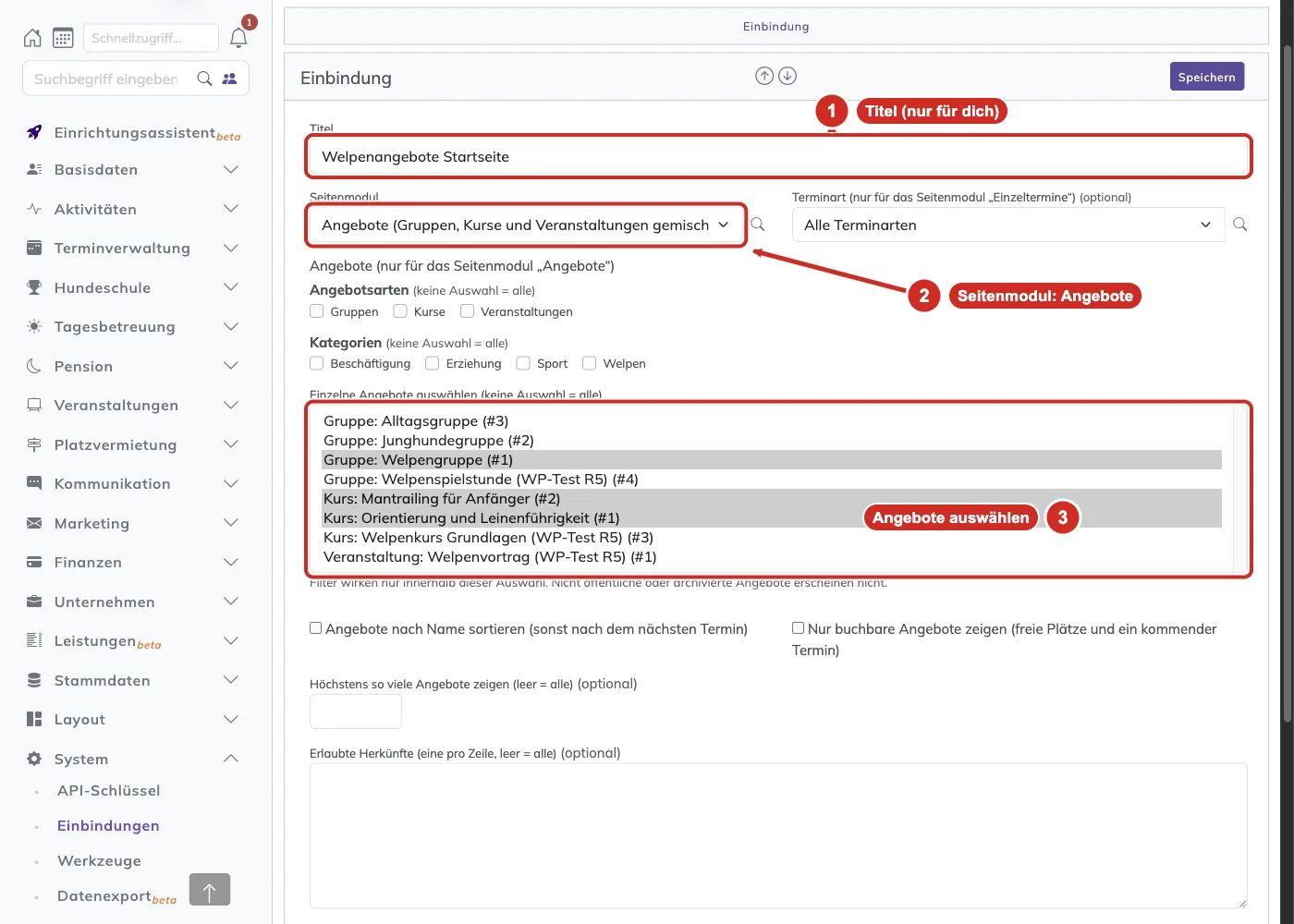The image size is (1294, 924).
Task: Move section up with arrow-up icon
Action: (x=764, y=77)
